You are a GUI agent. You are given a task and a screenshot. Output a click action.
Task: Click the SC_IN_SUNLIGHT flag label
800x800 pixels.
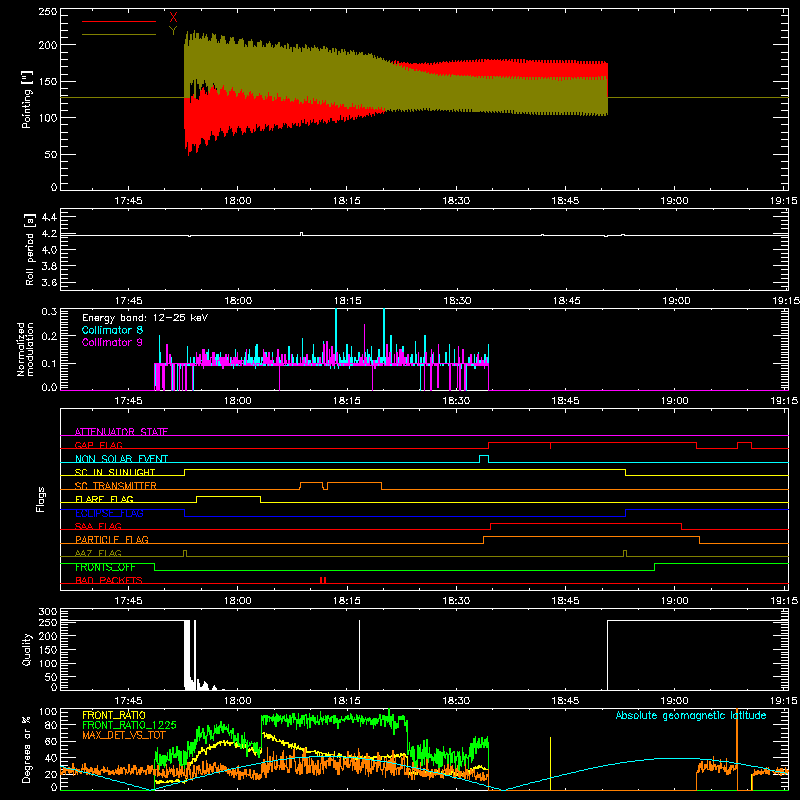pos(115,472)
